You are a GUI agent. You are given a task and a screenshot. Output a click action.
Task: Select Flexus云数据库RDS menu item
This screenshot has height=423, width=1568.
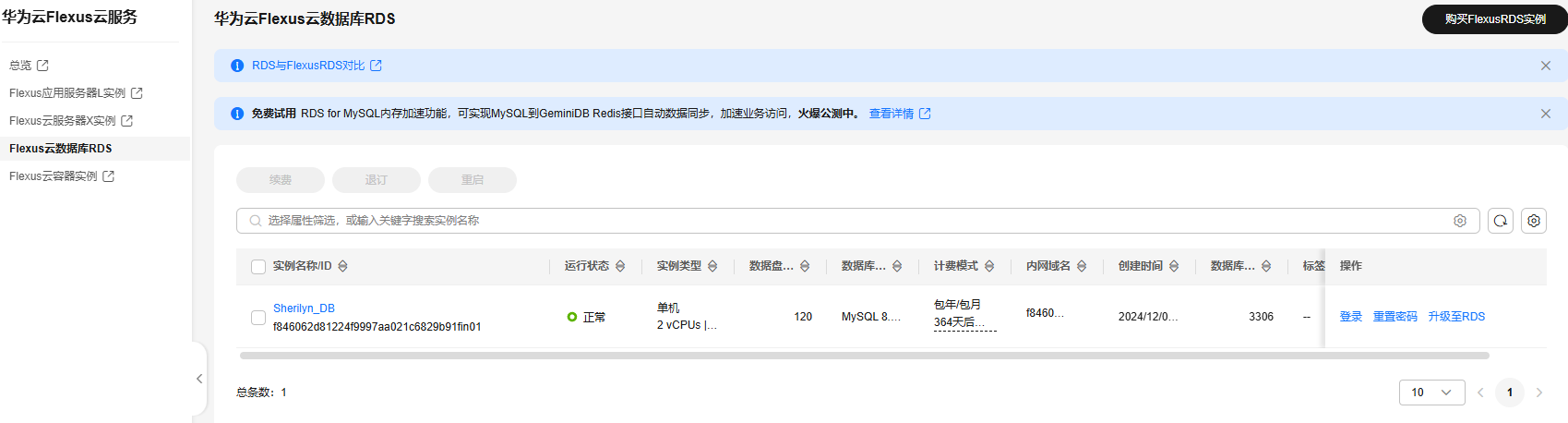(61, 149)
